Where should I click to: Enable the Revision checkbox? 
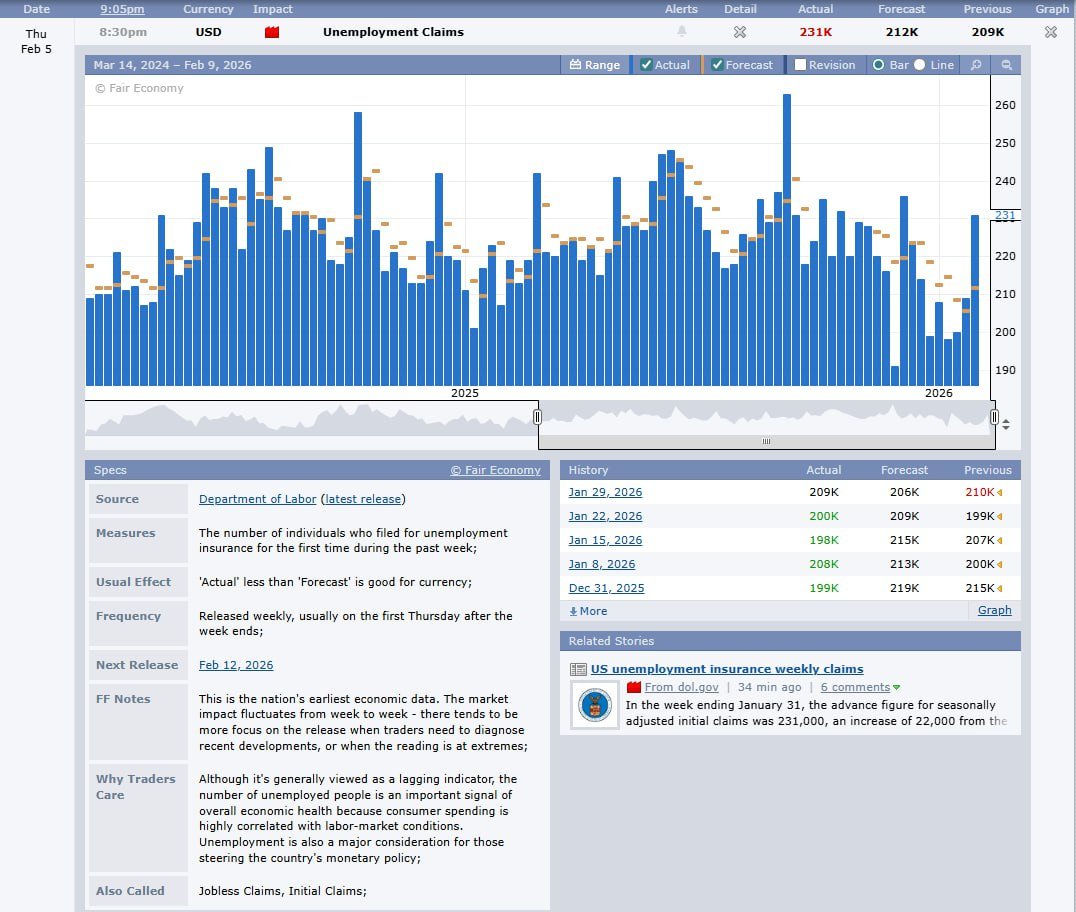[x=800, y=65]
